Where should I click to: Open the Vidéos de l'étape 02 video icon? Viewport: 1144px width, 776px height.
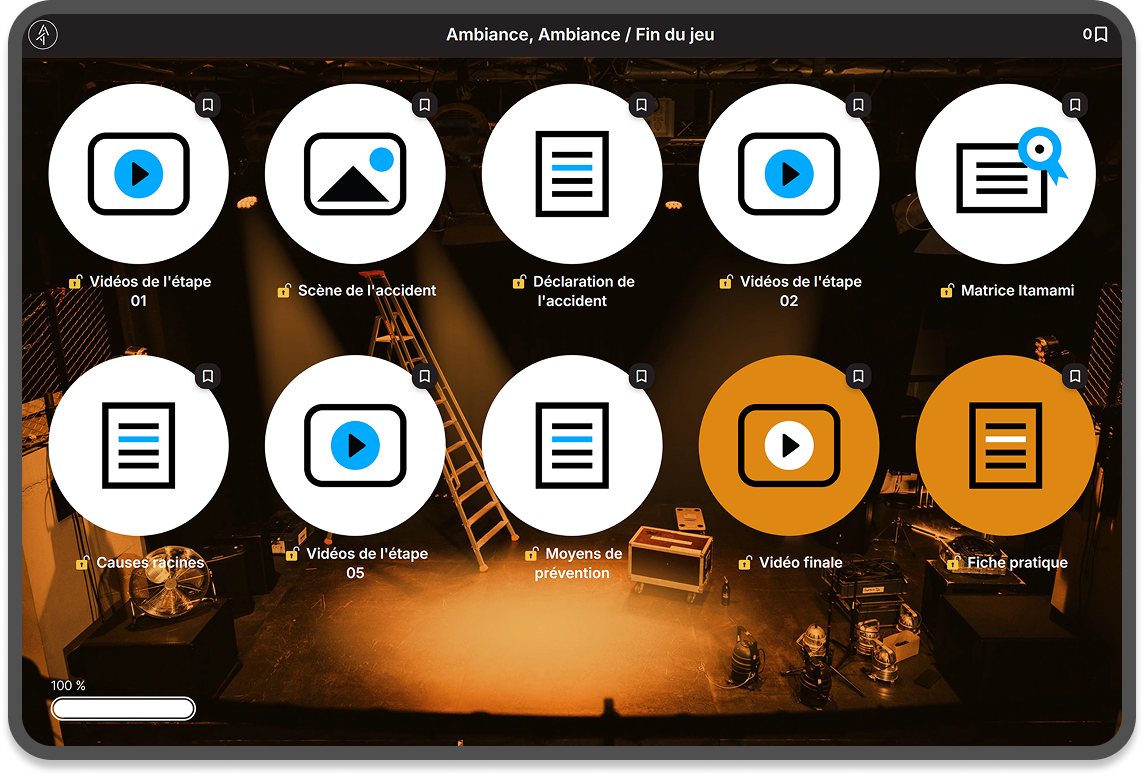pos(789,174)
